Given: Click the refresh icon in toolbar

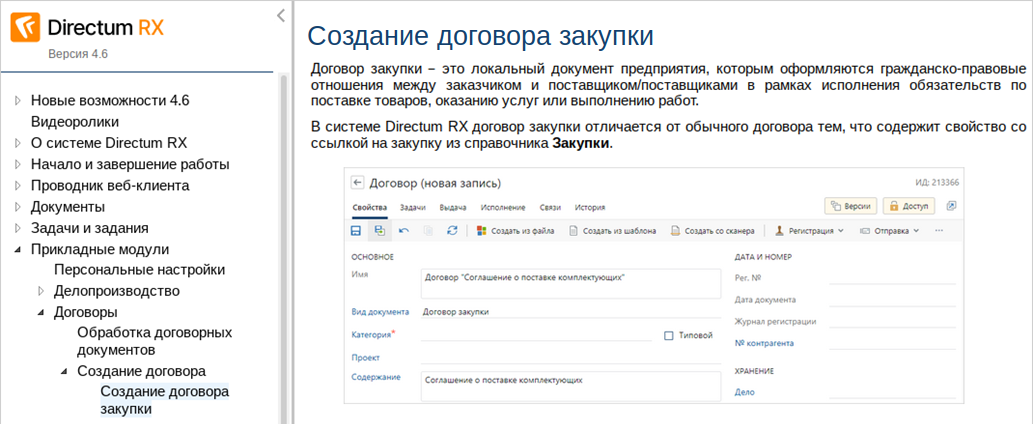Looking at the screenshot, I should (452, 230).
